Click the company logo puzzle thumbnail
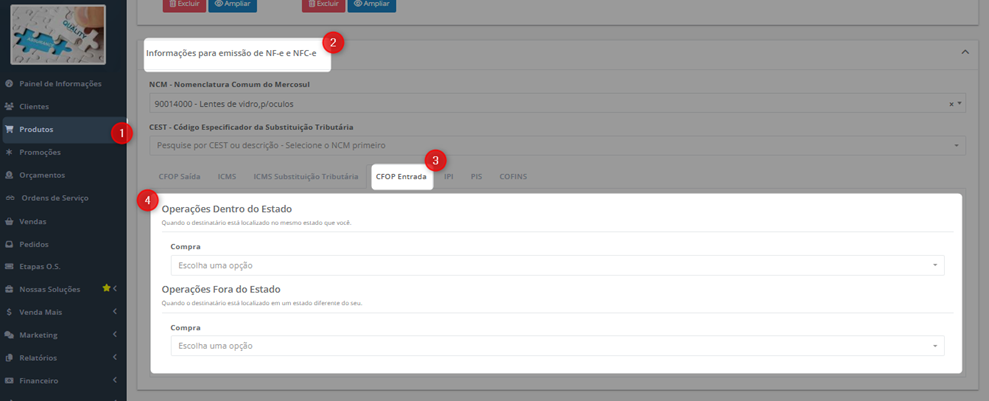 (58, 34)
